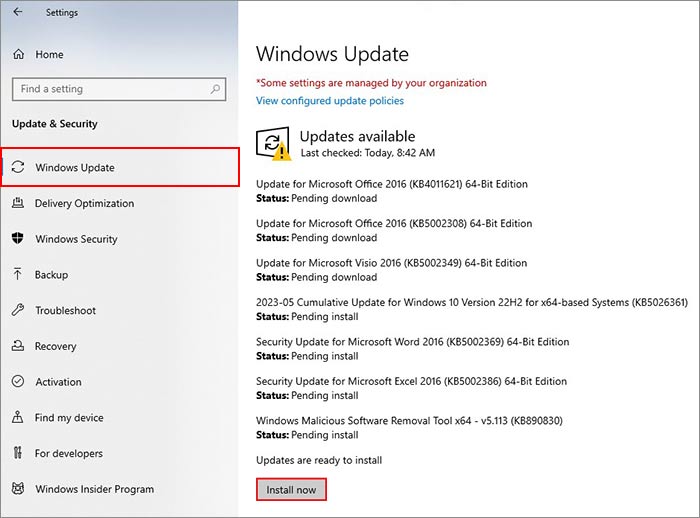Image resolution: width=700 pixels, height=518 pixels.
Task: Click the For developers tools icon
Action: coord(17,453)
